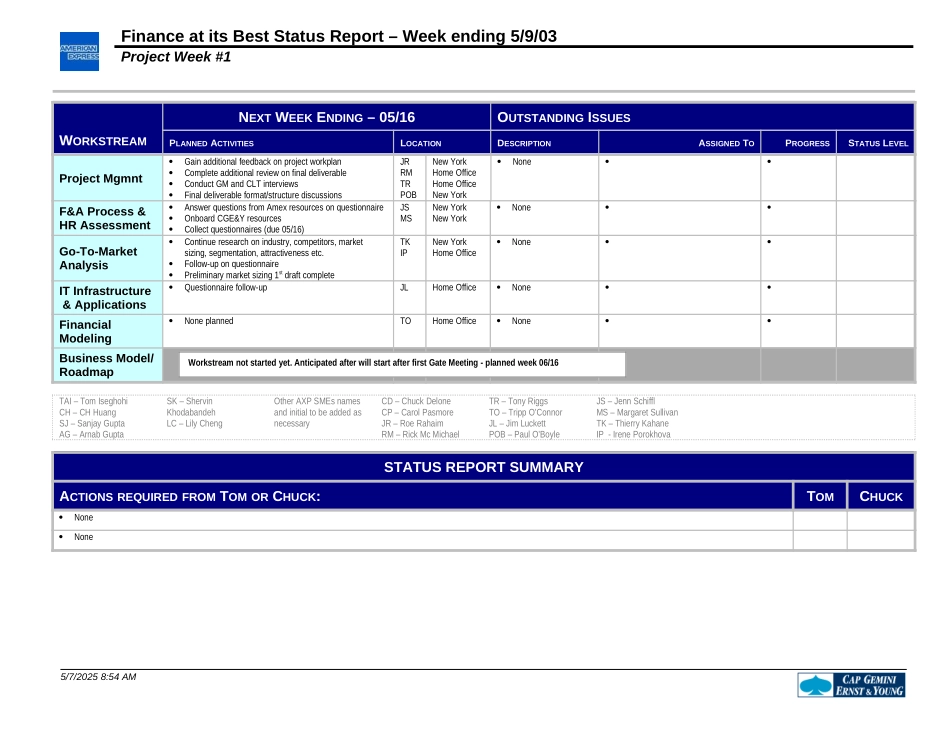Viewport: 950px width, 735px height.
Task: Click 'IP - Irene Porokhova' legend entry
Action: coord(634,434)
